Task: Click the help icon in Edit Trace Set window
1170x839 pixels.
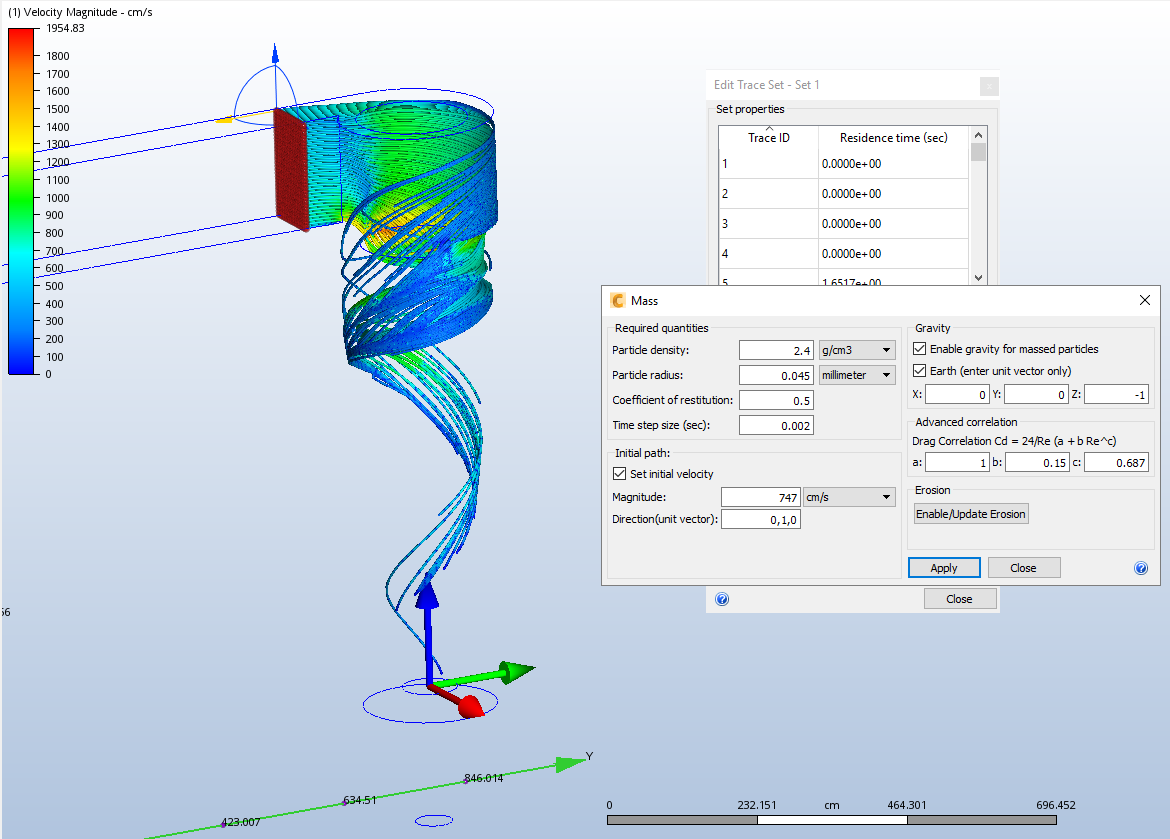Action: pos(722,599)
